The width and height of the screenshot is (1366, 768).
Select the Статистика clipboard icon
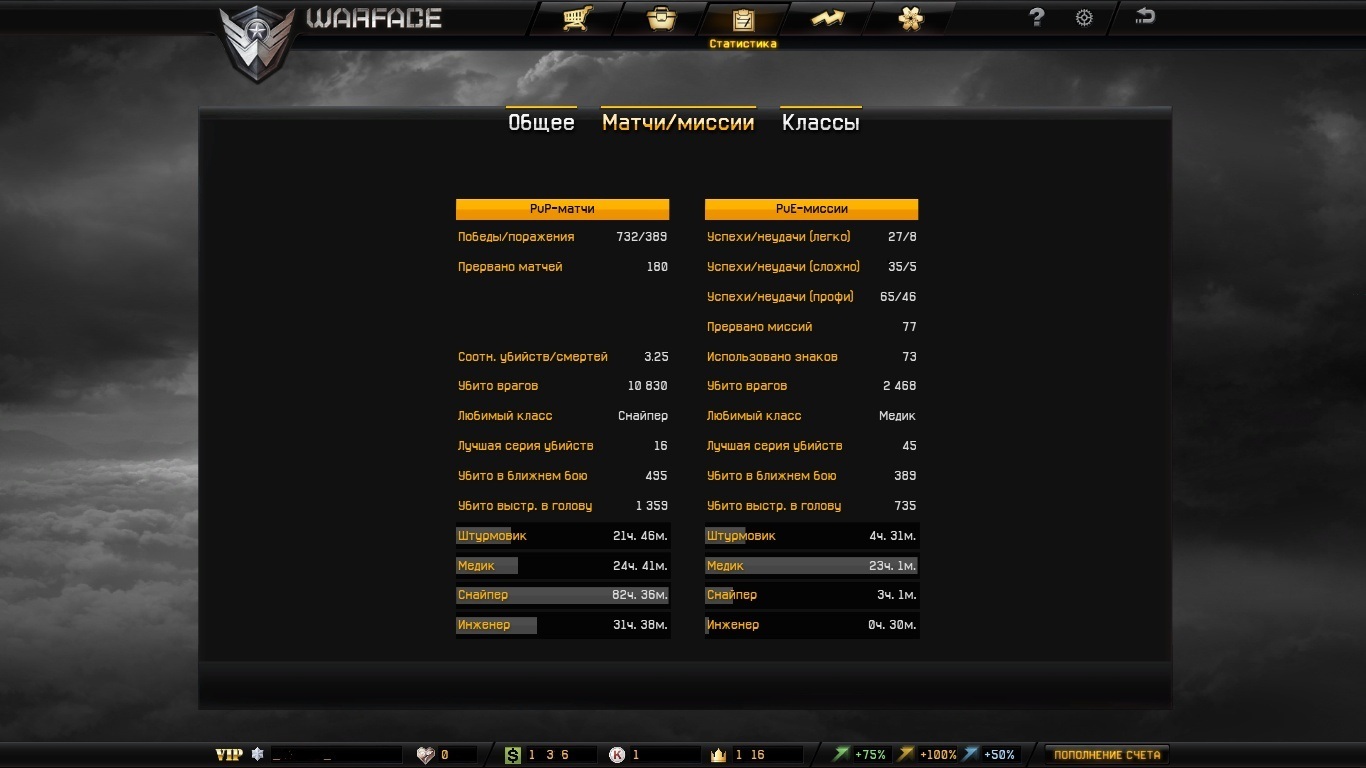pos(743,19)
